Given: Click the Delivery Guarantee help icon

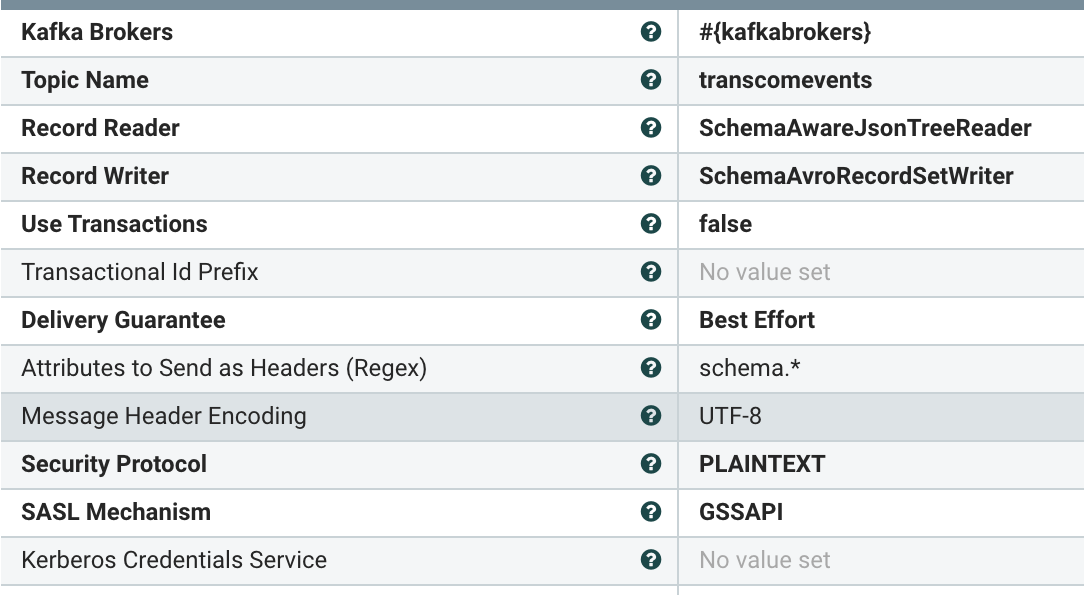Looking at the screenshot, I should click(x=651, y=320).
